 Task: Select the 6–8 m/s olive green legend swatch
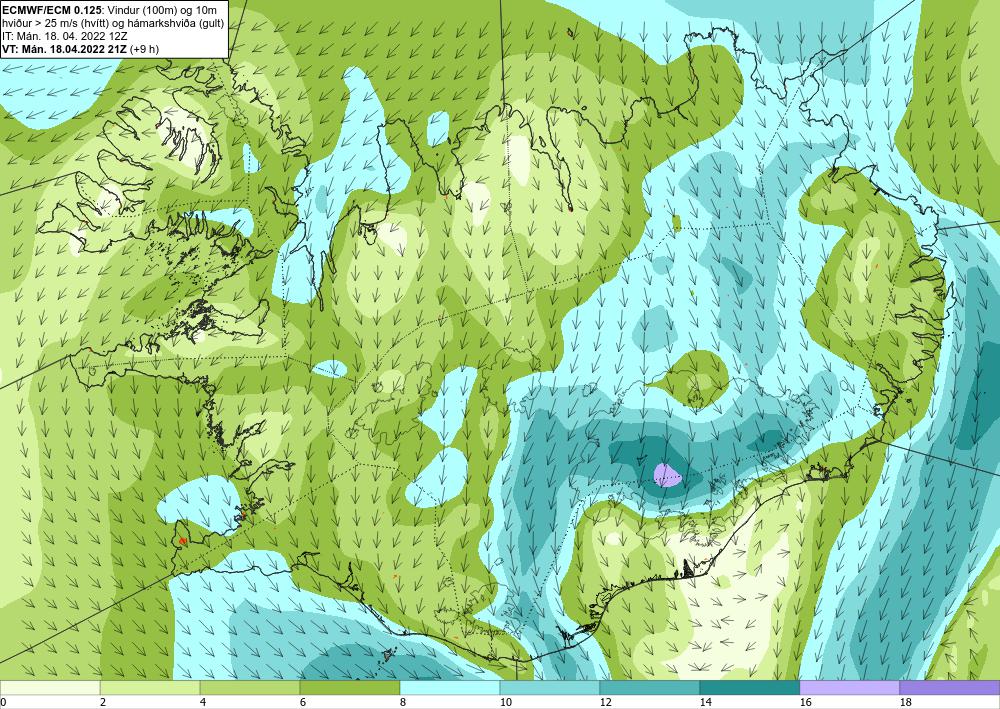click(350, 687)
